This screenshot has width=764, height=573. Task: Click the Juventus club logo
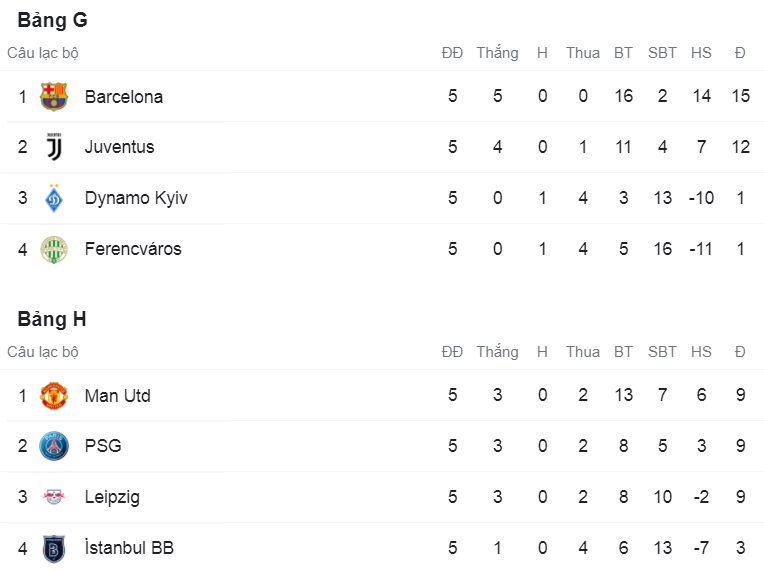pos(53,147)
